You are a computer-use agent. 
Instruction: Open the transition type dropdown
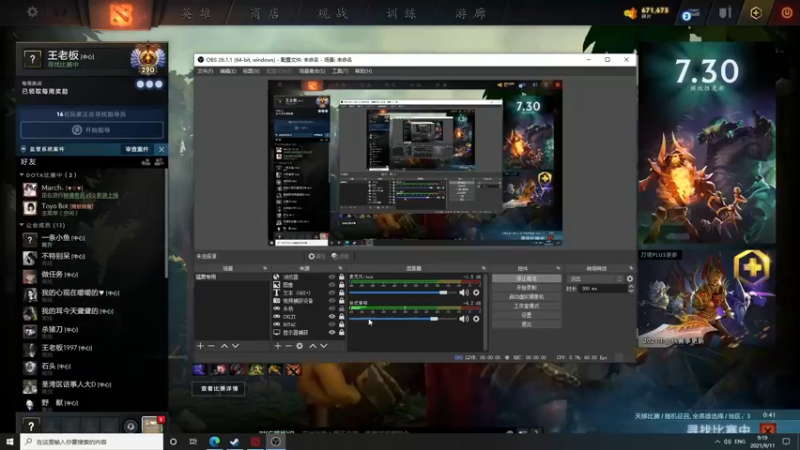595,279
